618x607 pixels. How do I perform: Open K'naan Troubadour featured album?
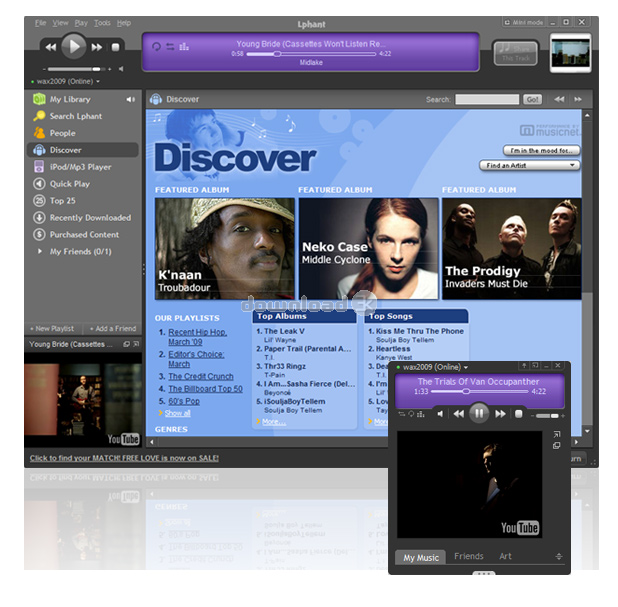pos(225,249)
